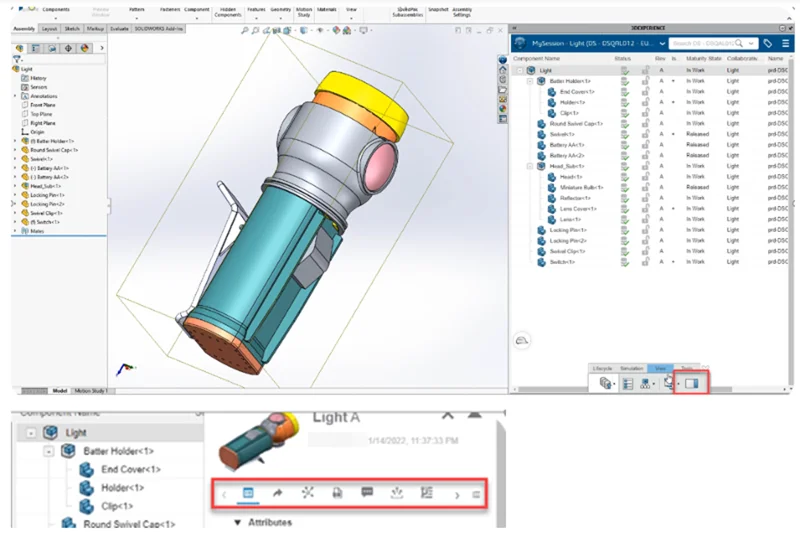Click the Motion Study 1 bottom tab
800x542 pixels.
[90, 390]
